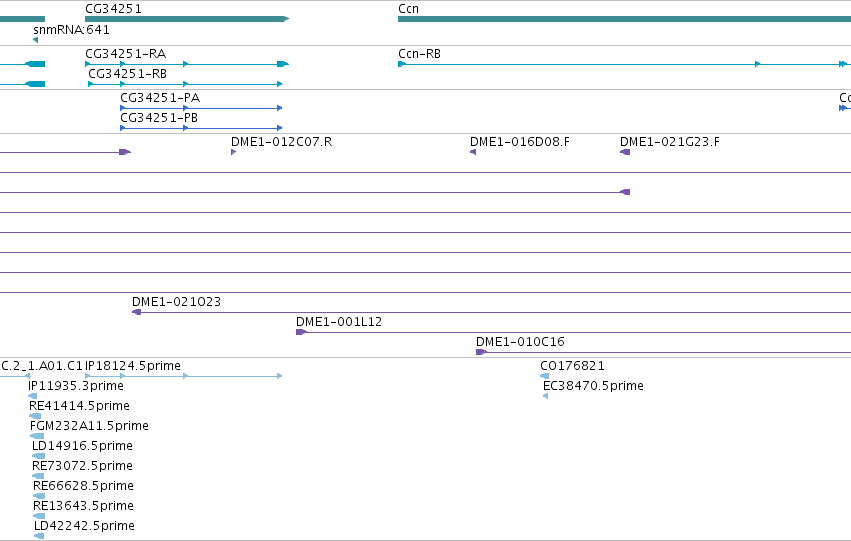Select the RE73072.5prime EST label

[82, 466]
